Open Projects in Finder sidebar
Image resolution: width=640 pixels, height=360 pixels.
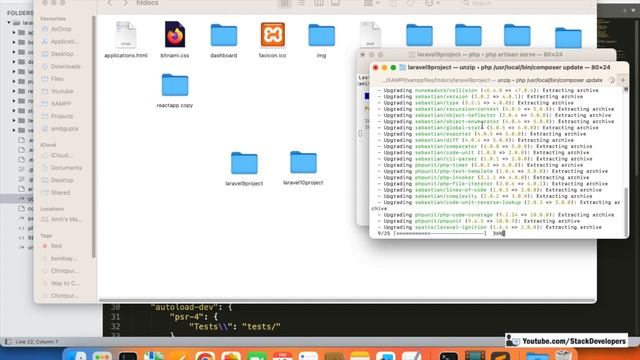(x=61, y=116)
